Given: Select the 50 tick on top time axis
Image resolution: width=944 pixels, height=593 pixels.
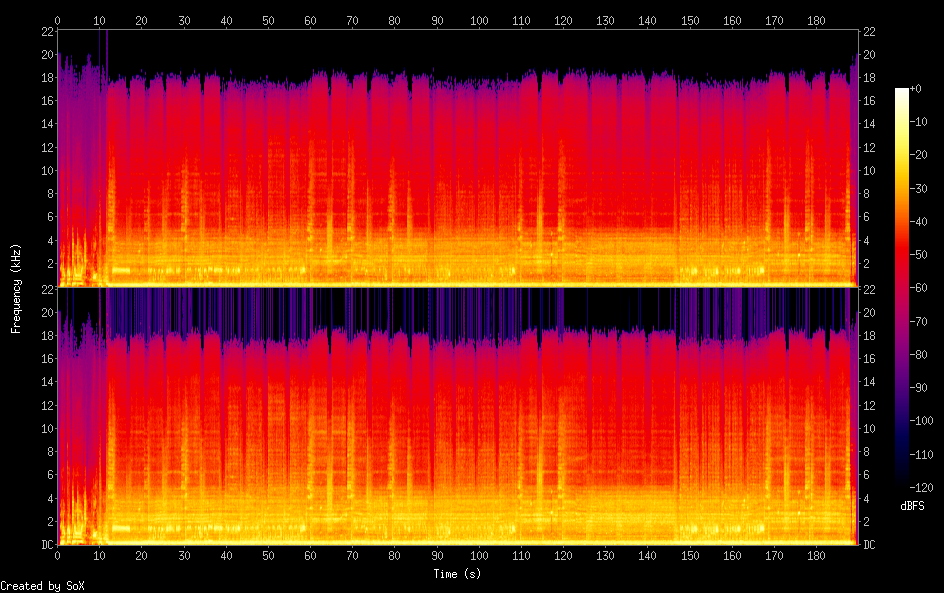Looking at the screenshot, I should 268,20.
